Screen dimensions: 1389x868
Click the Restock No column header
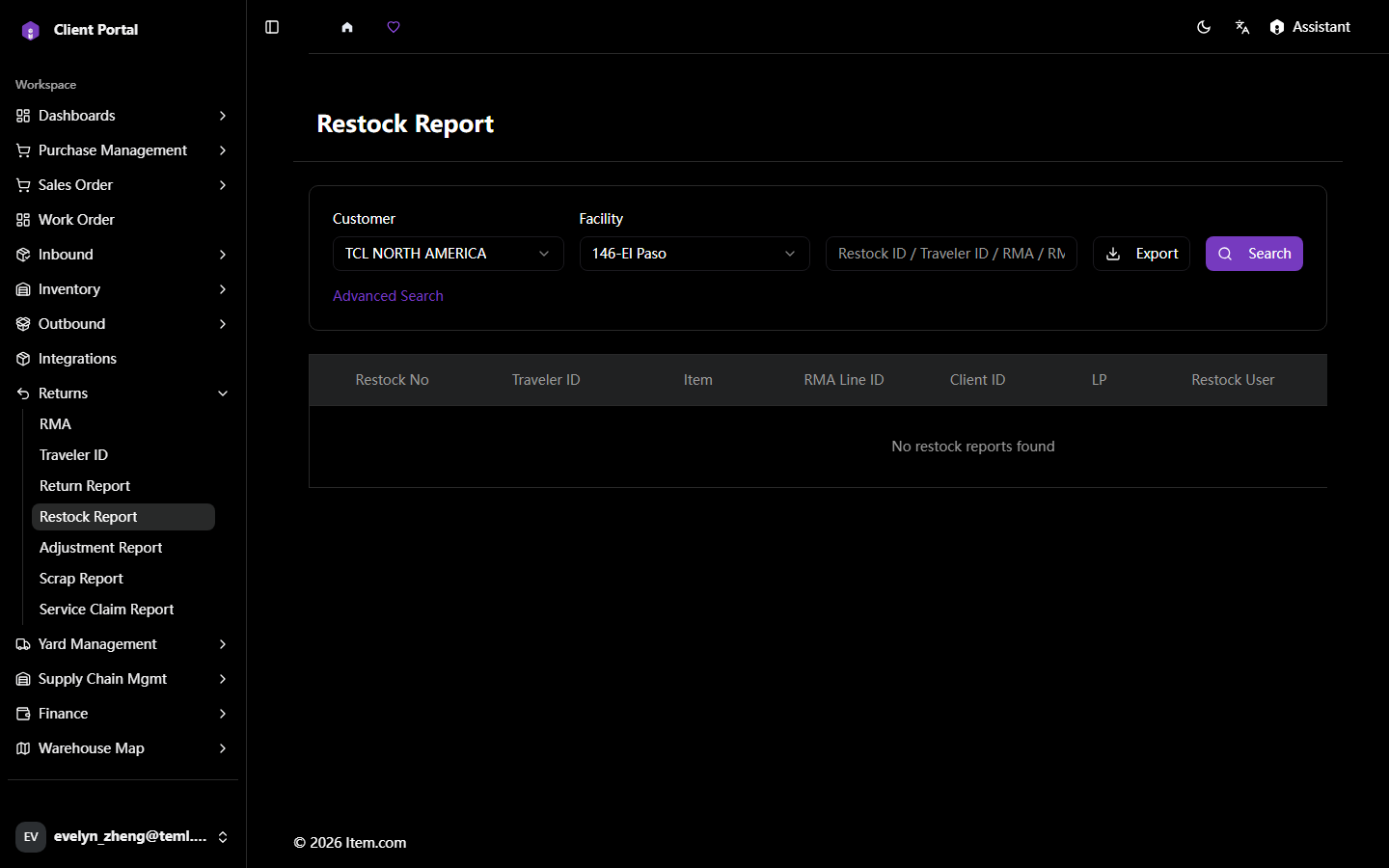click(x=392, y=380)
